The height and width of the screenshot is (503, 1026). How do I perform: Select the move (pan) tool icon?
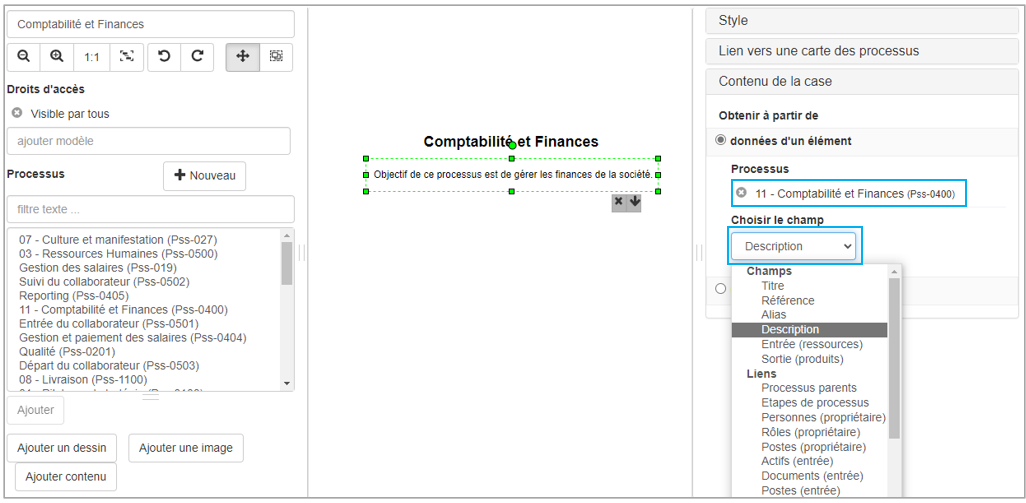(242, 57)
